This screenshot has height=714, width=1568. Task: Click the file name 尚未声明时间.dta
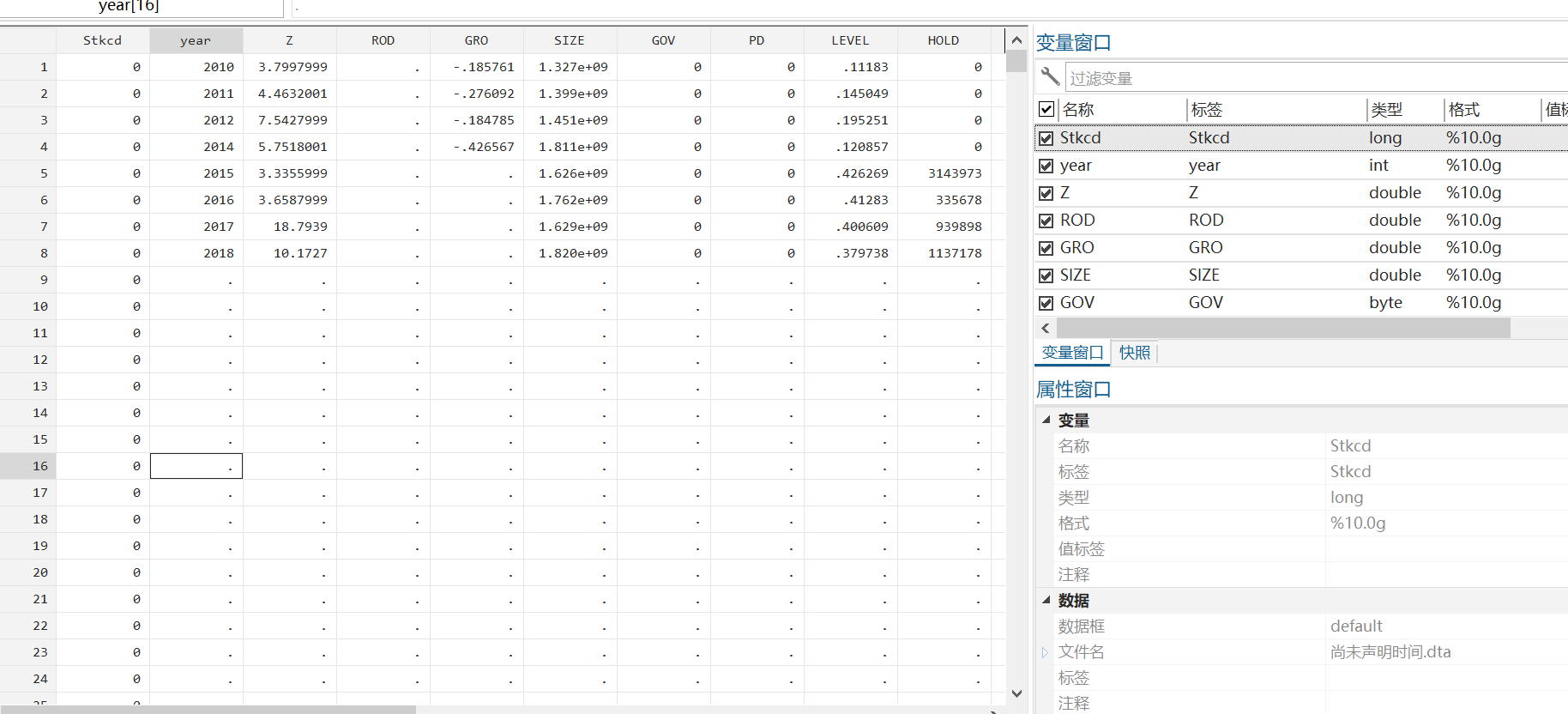pyautogui.click(x=1390, y=652)
